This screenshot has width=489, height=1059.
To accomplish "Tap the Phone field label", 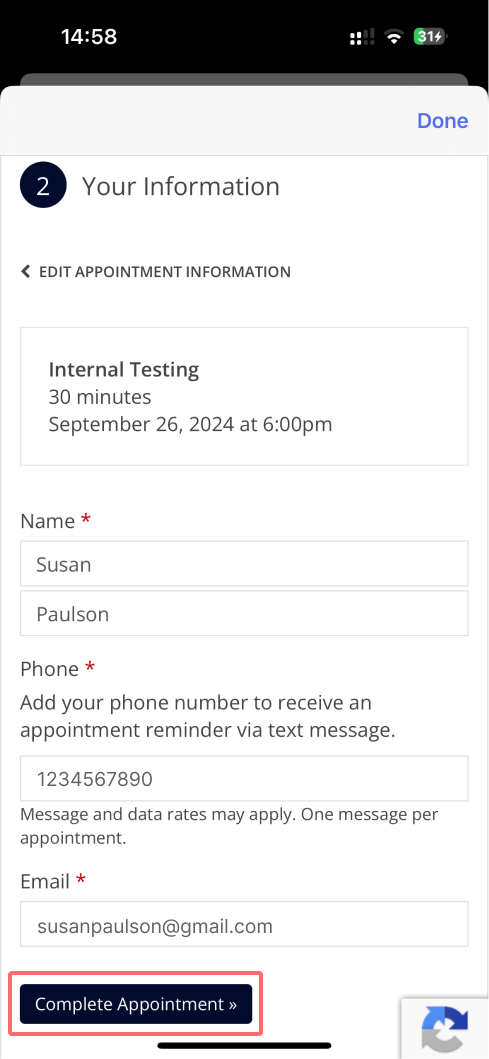I will tap(49, 669).
